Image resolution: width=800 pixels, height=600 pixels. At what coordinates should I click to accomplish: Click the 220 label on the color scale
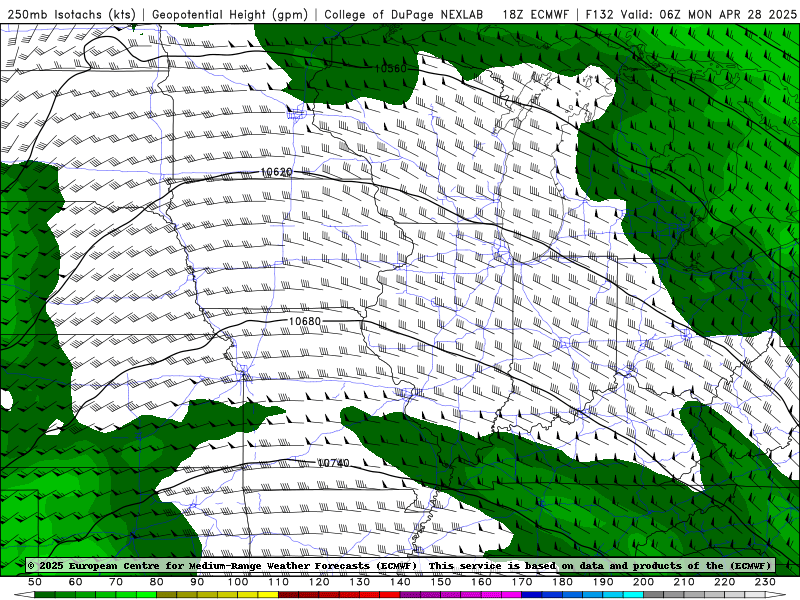(x=724, y=582)
